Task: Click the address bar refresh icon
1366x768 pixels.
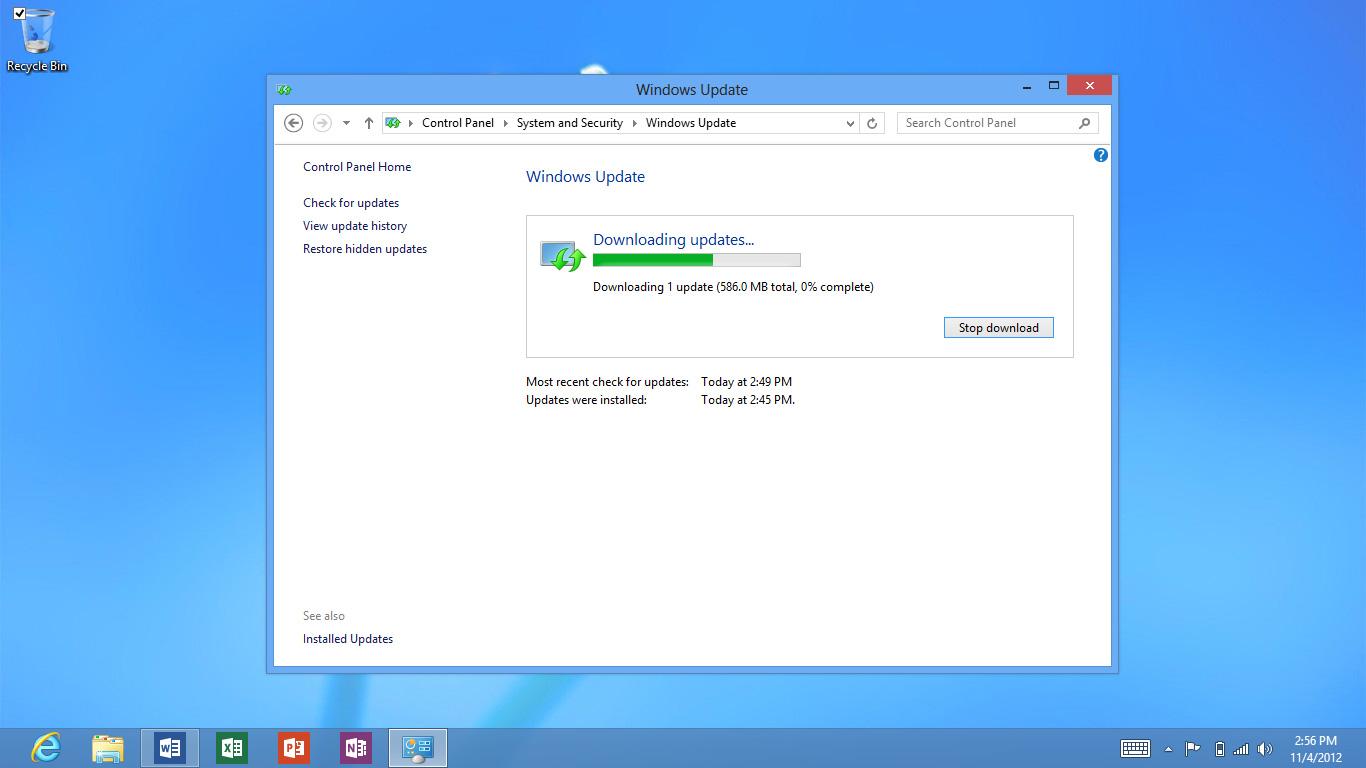Action: (x=871, y=122)
